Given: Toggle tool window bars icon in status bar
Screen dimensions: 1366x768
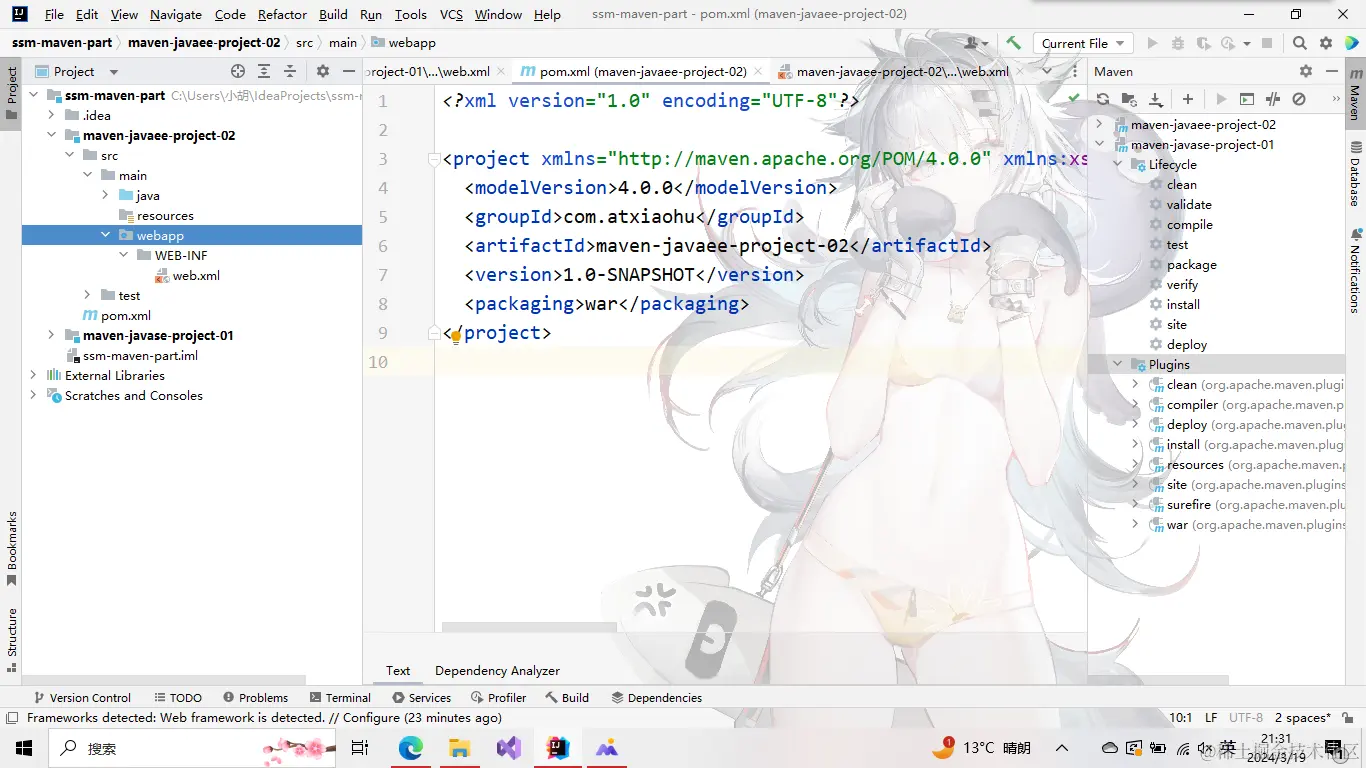Looking at the screenshot, I should [x=12, y=718].
